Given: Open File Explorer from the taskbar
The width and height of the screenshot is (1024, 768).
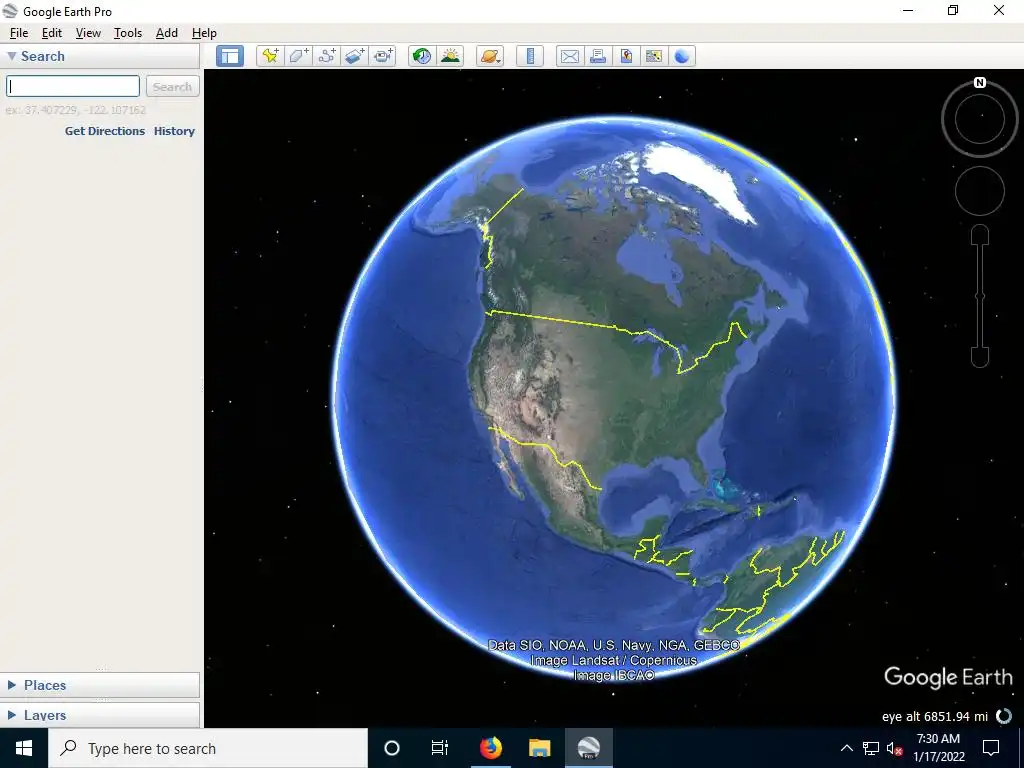Looking at the screenshot, I should (539, 748).
